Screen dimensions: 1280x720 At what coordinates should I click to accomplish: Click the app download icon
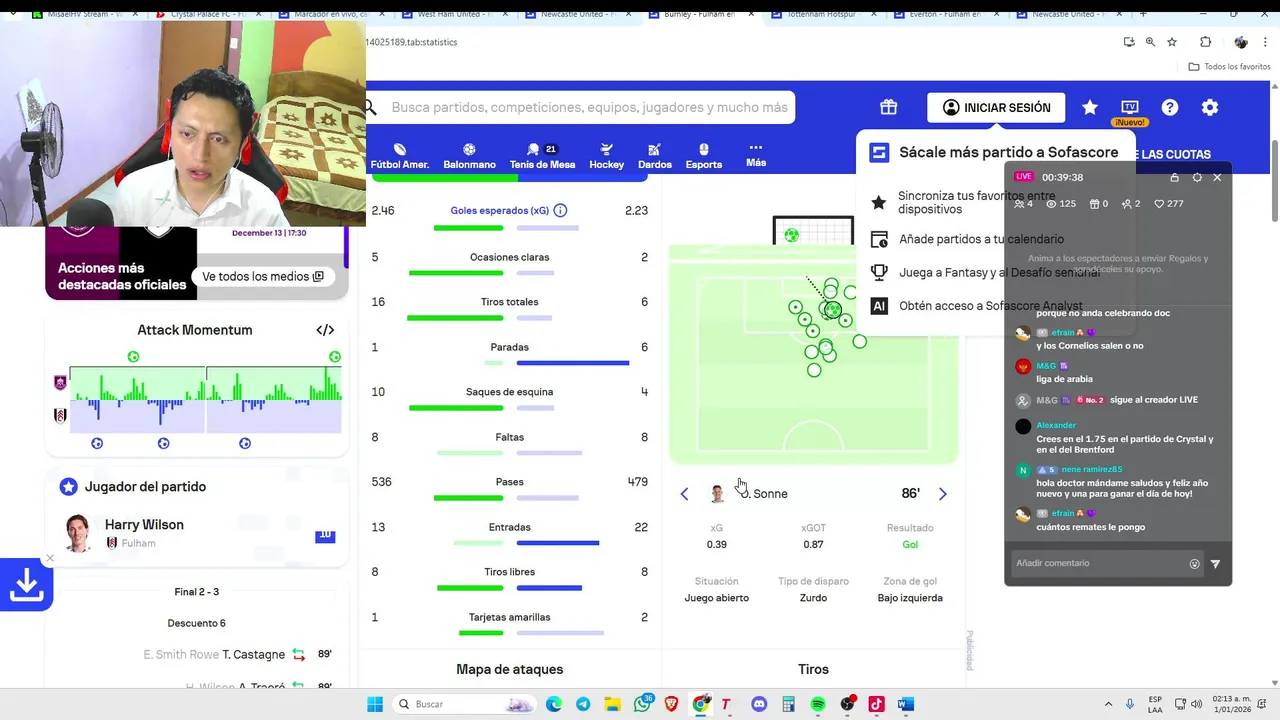(26, 586)
